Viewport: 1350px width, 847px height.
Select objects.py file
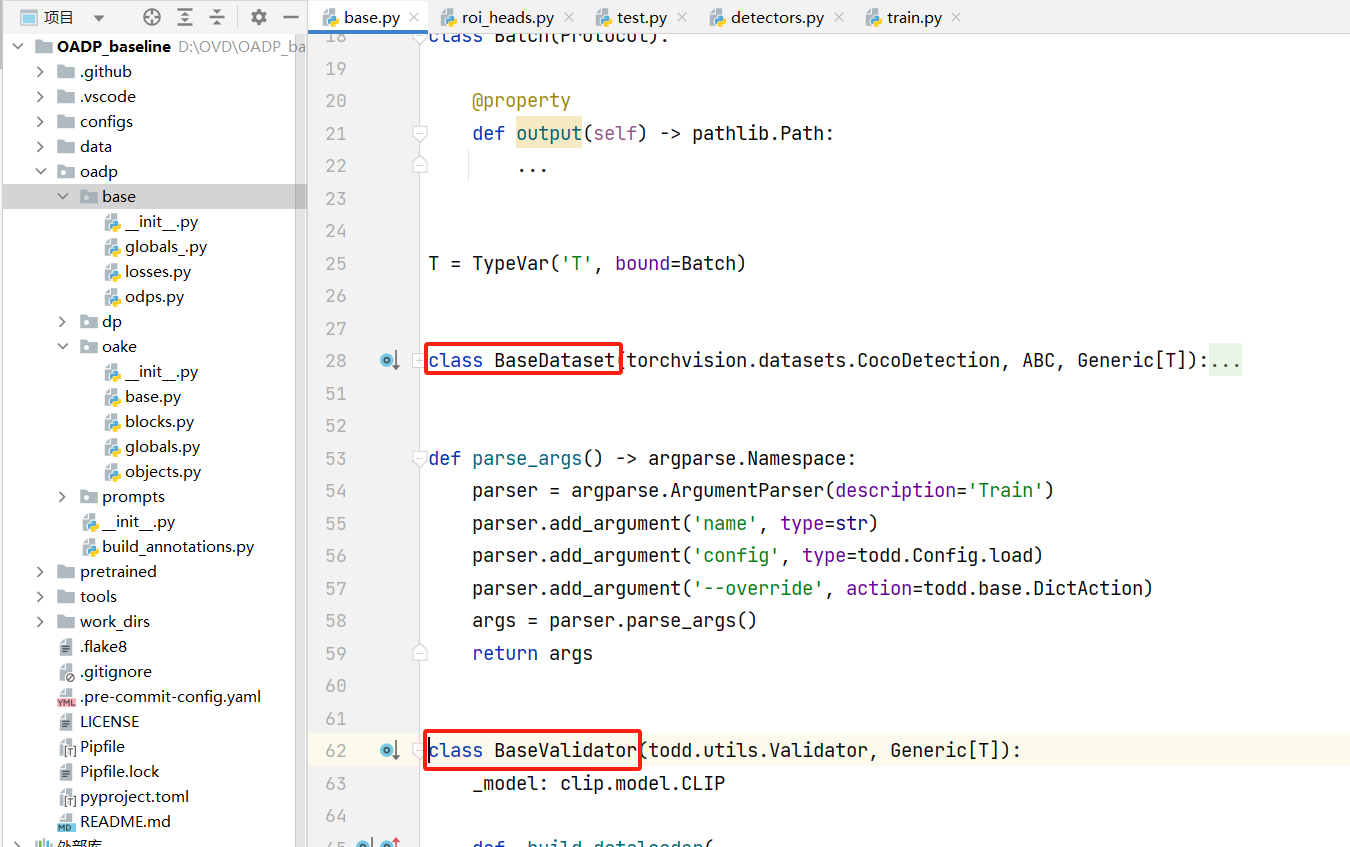163,472
